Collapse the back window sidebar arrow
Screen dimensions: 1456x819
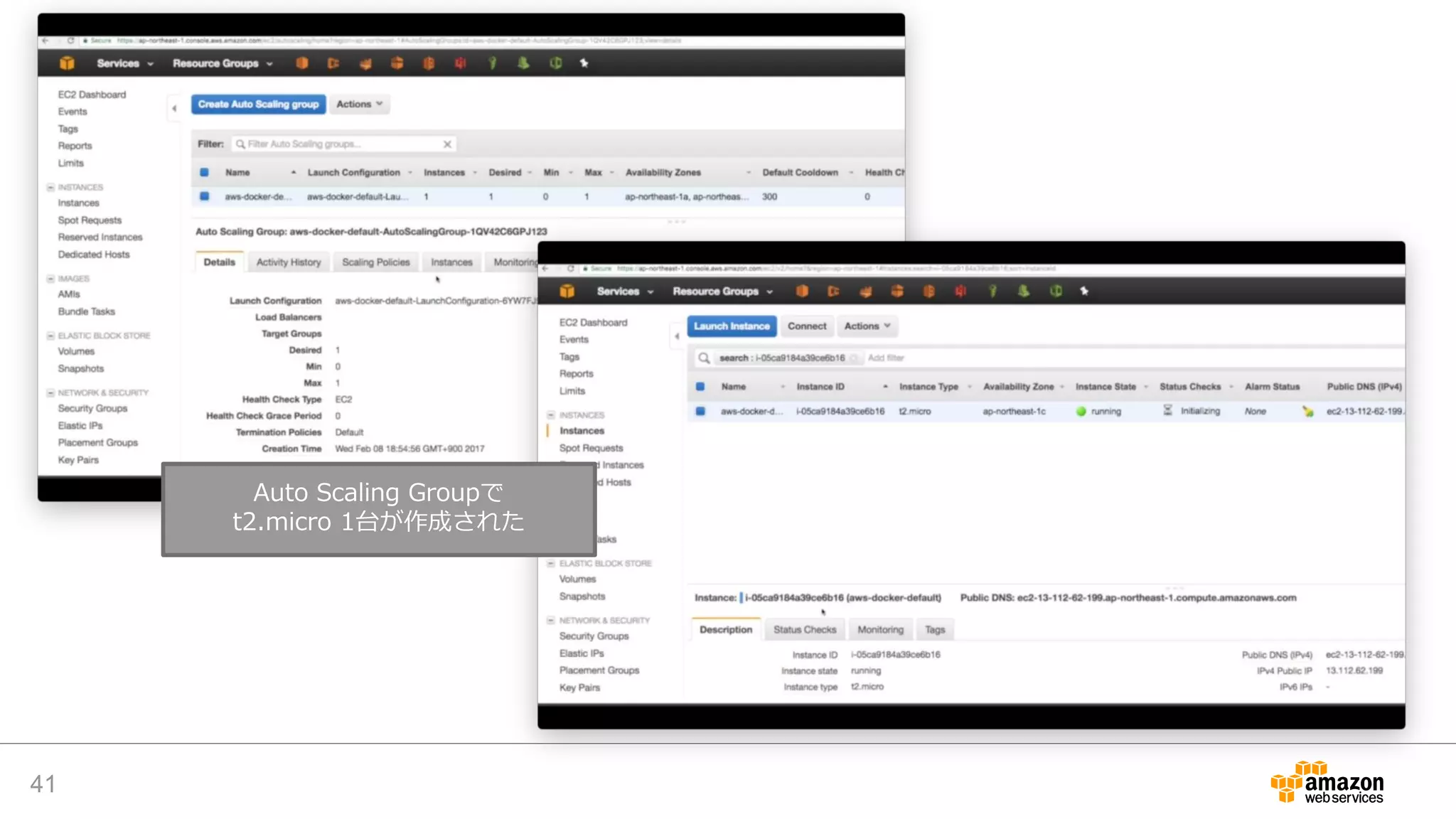tap(174, 109)
